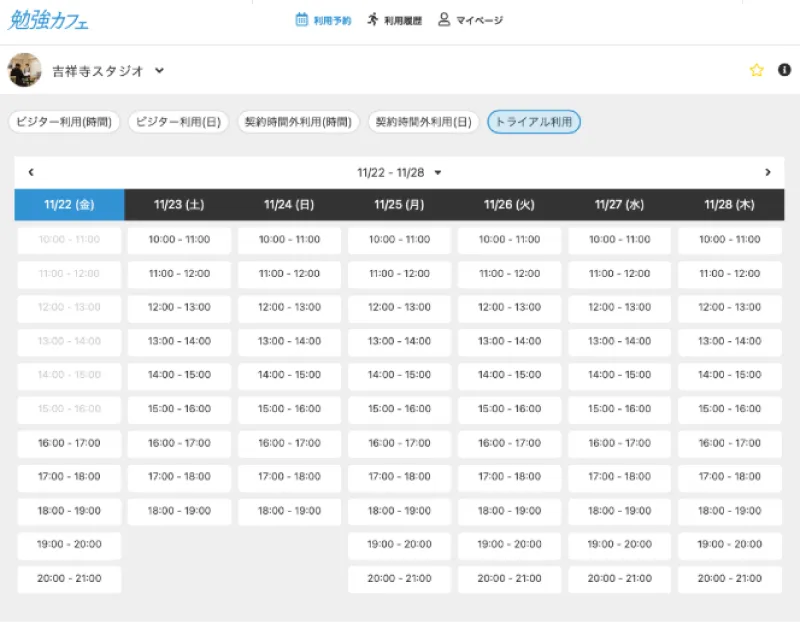The height and width of the screenshot is (622, 800).
Task: Select ビジター利用(日) option
Action: point(179,122)
